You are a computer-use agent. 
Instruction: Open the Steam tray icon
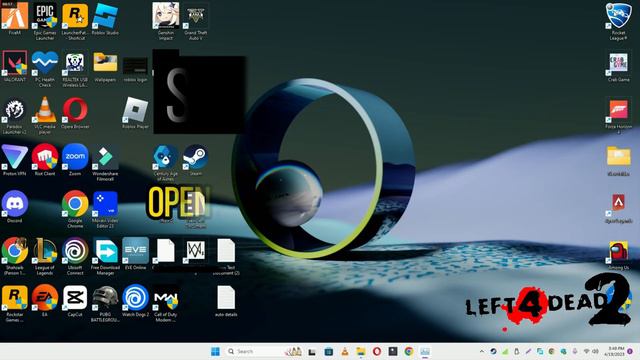click(x=493, y=351)
